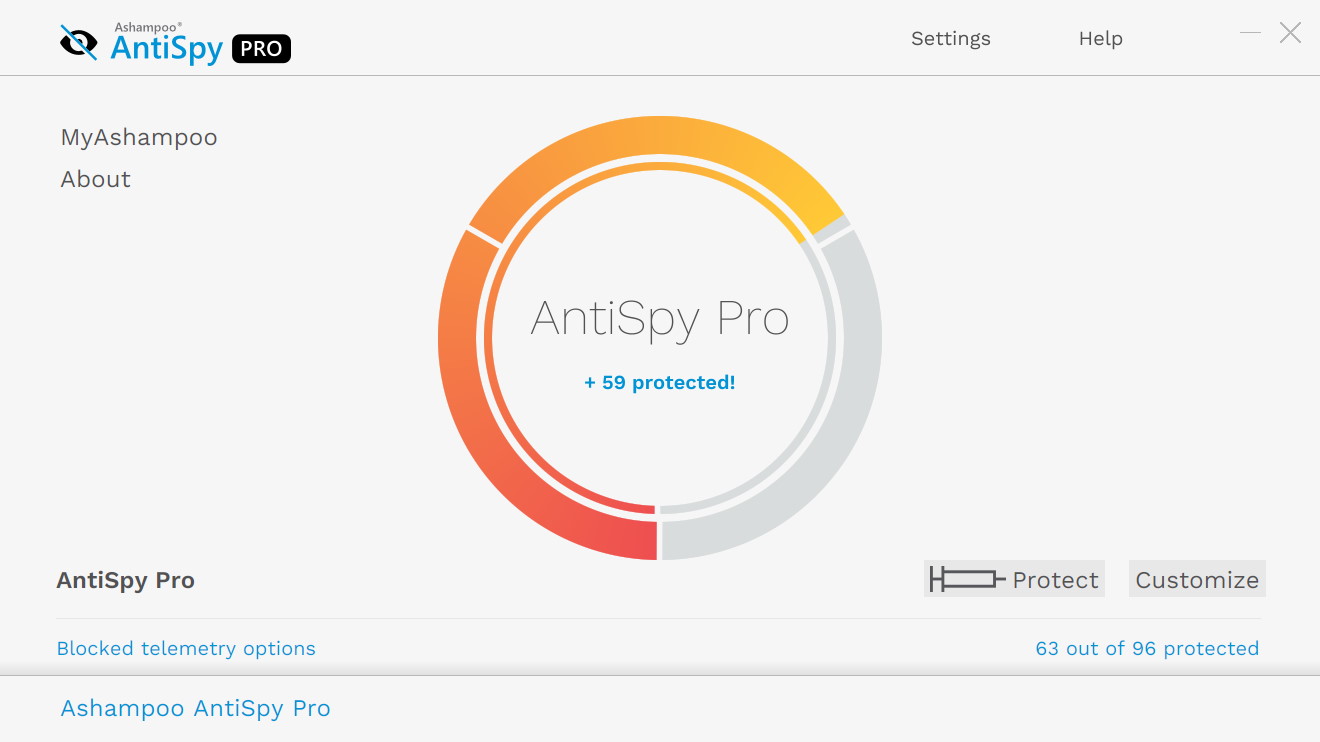Minimize the AntiSpy Pro window
The height and width of the screenshot is (742, 1320).
coord(1250,33)
